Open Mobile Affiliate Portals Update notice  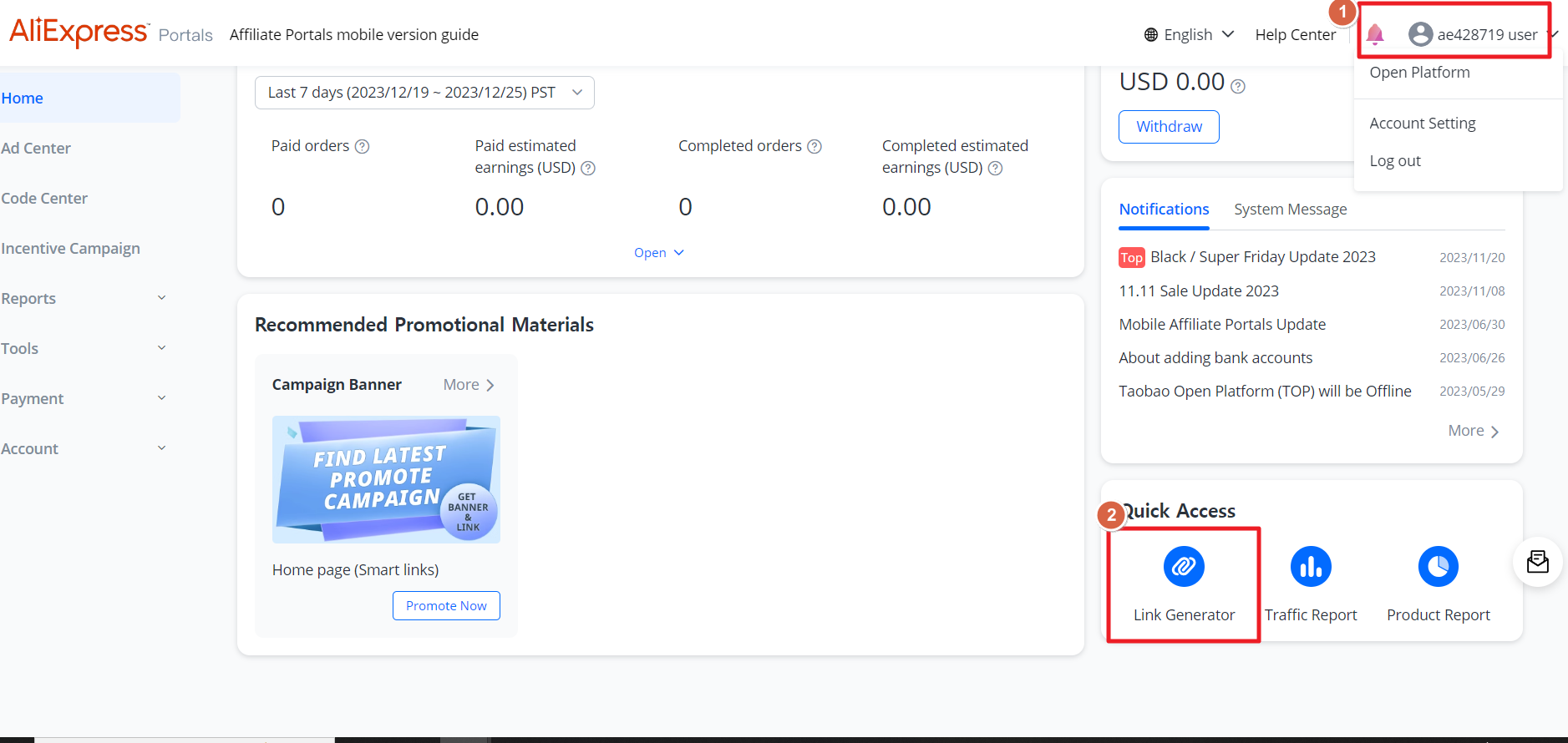point(1222,325)
